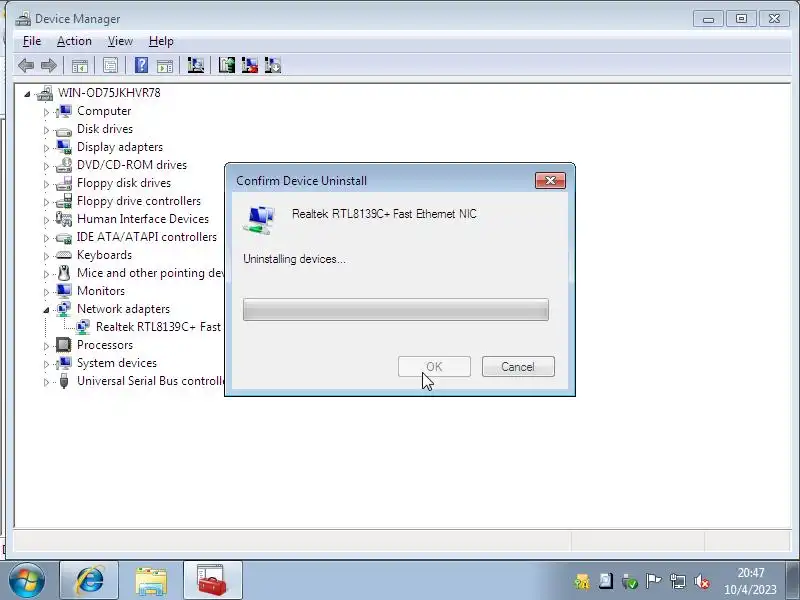Select the Floppy drive controllers item
800x600 pixels.
click(139, 201)
